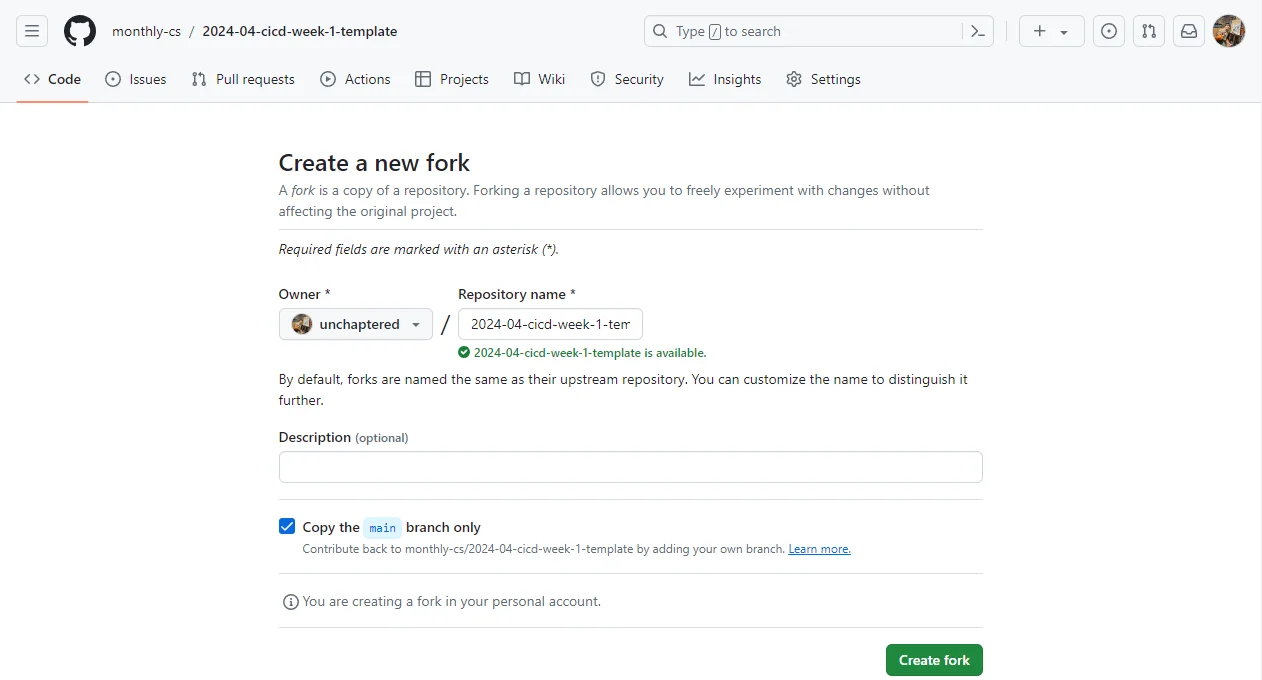Click into the Description input field
Image resolution: width=1262 pixels, height=680 pixels.
tap(630, 467)
